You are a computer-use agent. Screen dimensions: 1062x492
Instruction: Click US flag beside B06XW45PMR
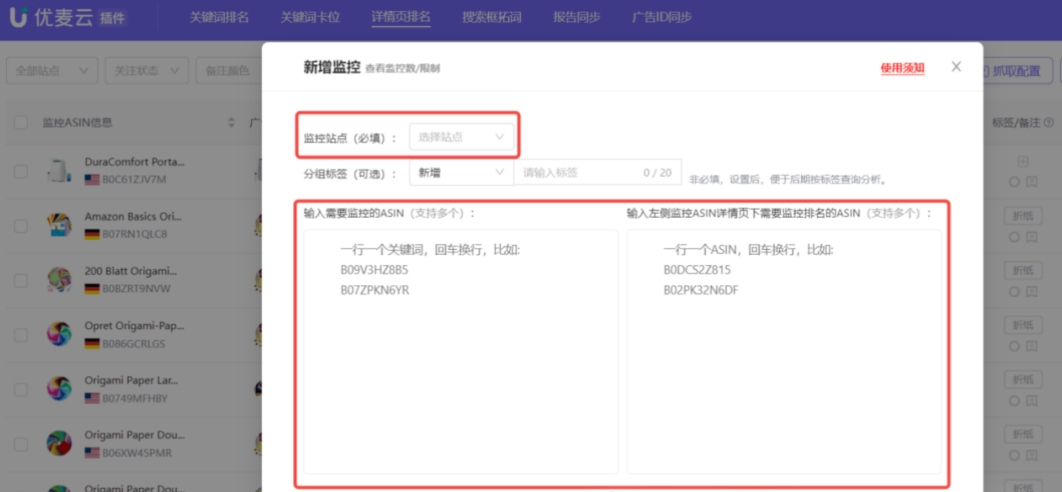92,452
